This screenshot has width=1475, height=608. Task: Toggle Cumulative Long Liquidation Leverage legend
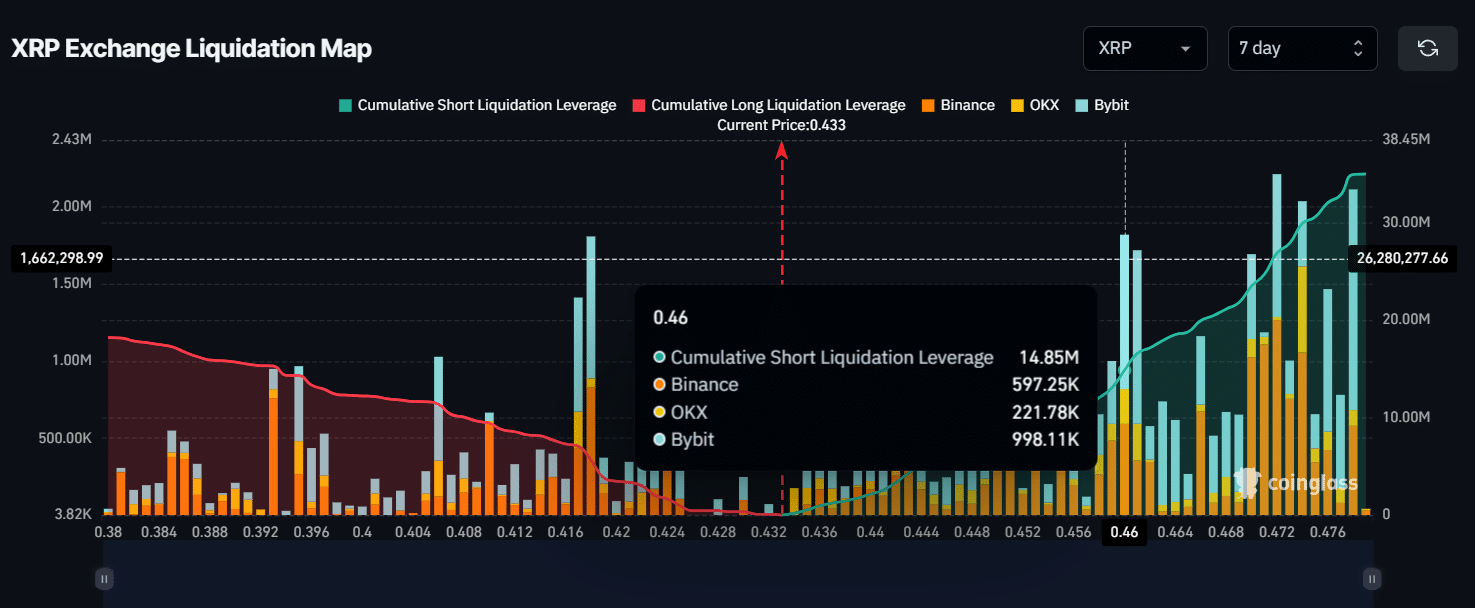(777, 105)
